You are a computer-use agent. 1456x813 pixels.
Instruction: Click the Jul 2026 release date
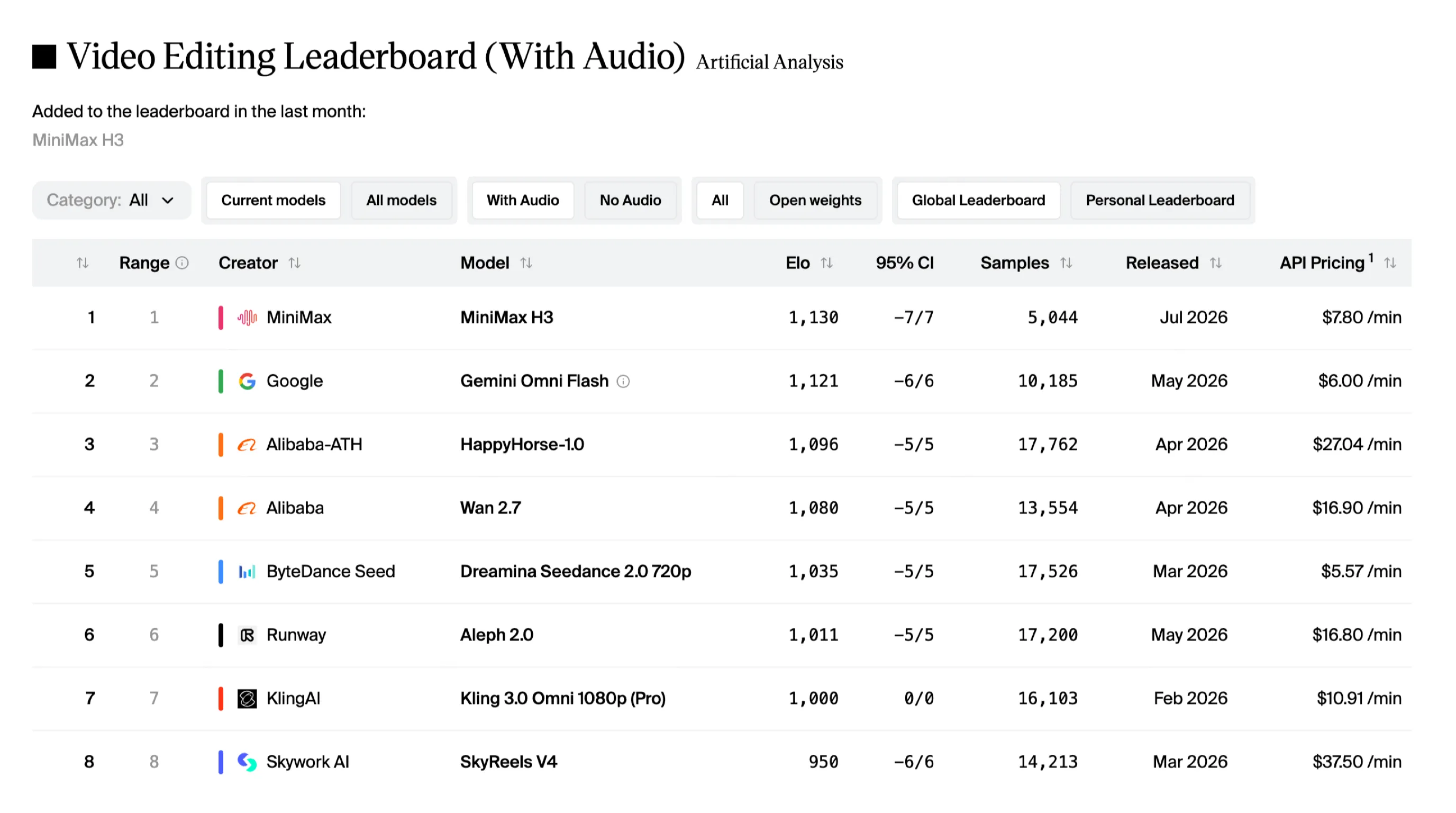[1194, 318]
